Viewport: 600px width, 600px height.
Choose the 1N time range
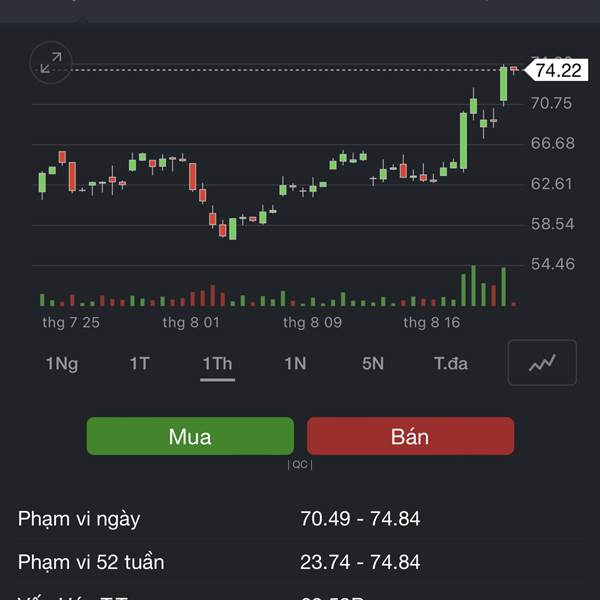coord(295,364)
